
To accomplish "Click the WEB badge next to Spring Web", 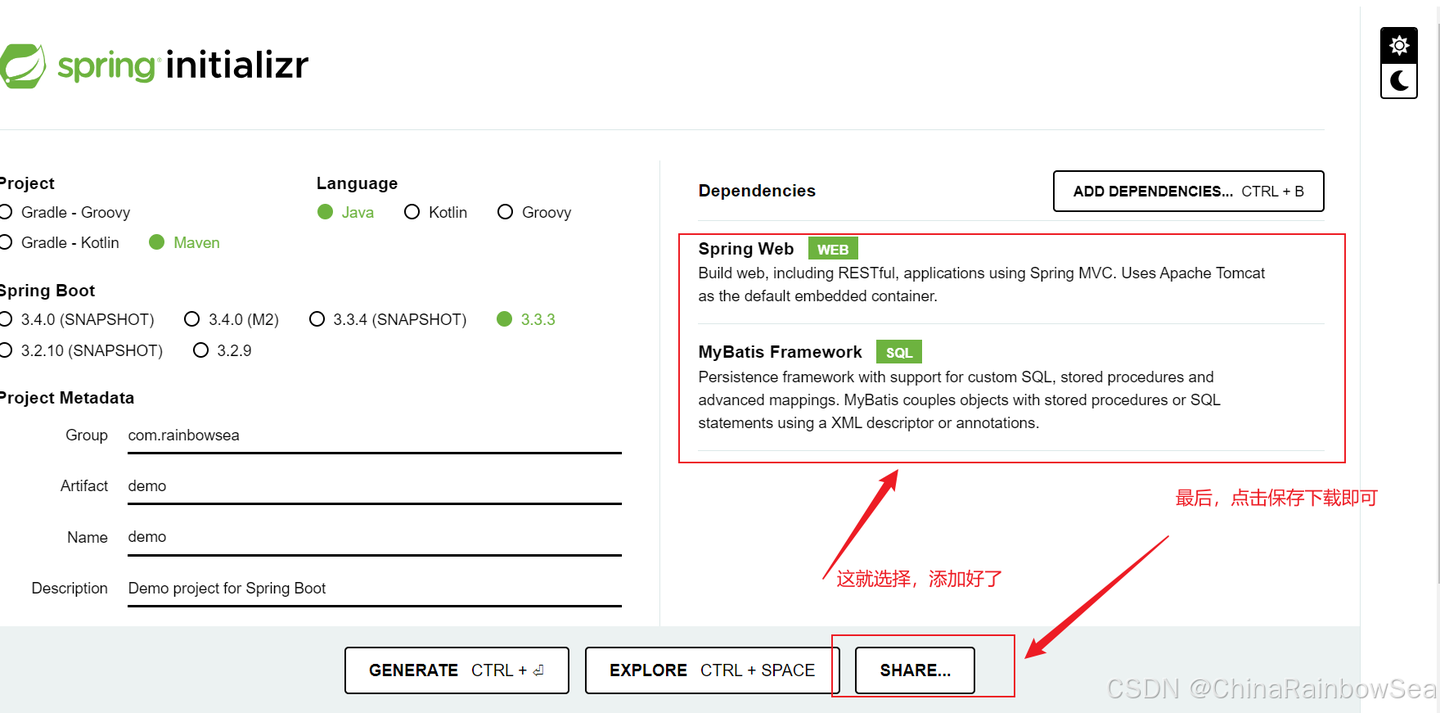I will coord(832,248).
